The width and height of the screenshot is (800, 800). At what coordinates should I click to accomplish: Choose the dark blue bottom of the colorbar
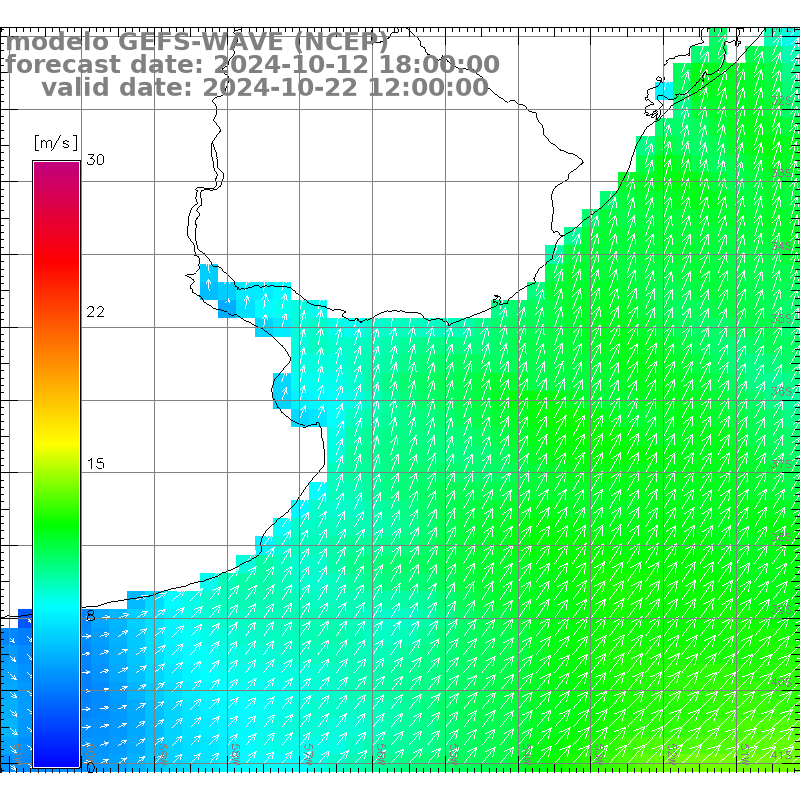click(x=56, y=750)
